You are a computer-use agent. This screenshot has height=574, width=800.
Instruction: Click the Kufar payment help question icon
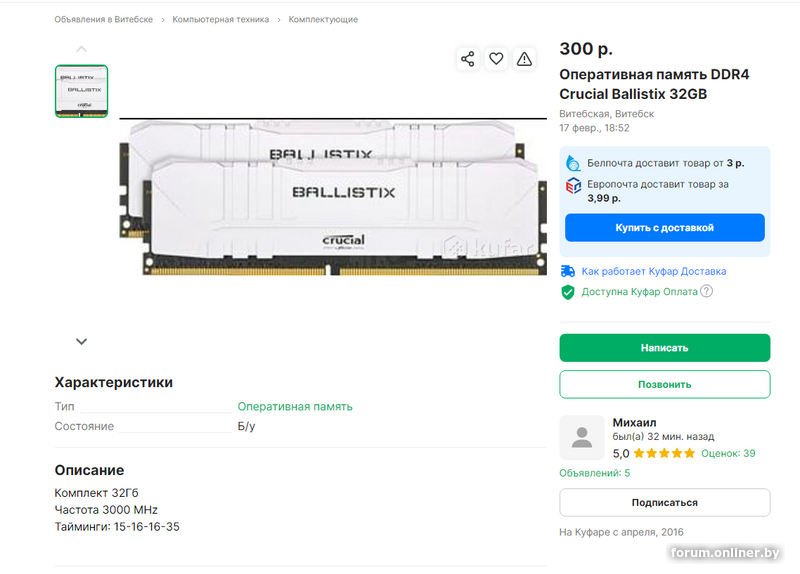[x=706, y=292]
